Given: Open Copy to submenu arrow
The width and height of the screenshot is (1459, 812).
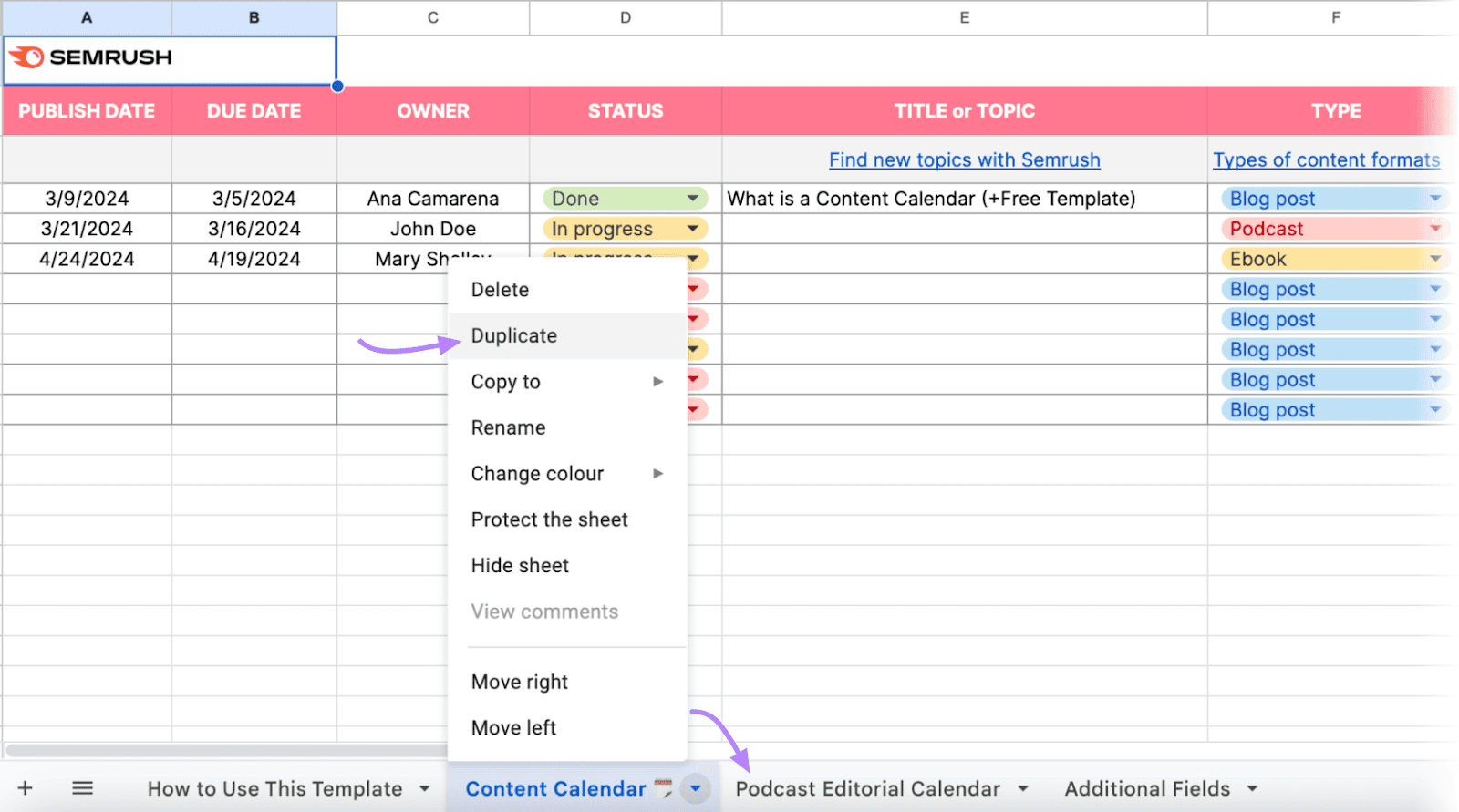Looking at the screenshot, I should 657,382.
